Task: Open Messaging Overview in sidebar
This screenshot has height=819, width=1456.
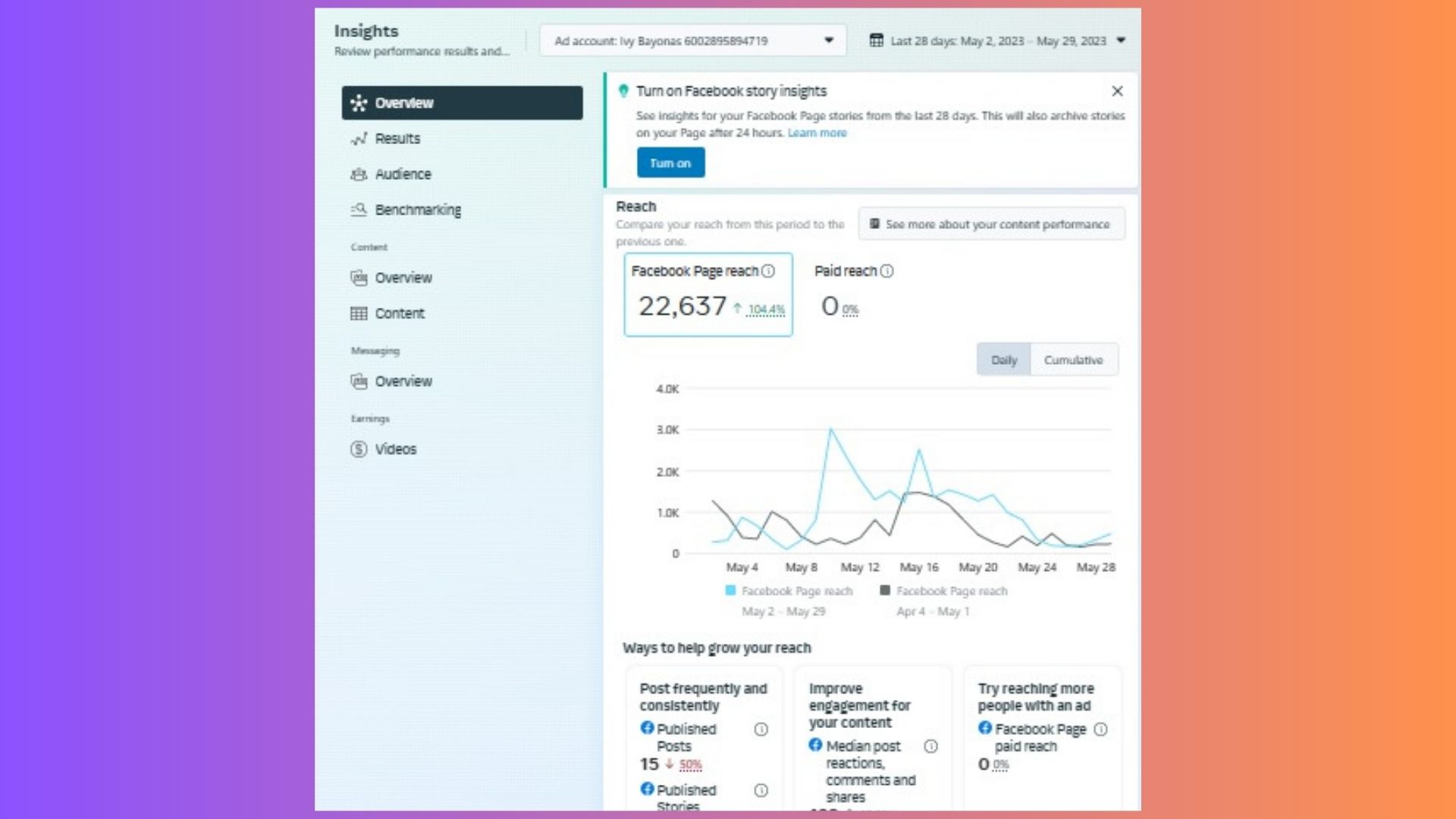Action: pyautogui.click(x=403, y=381)
